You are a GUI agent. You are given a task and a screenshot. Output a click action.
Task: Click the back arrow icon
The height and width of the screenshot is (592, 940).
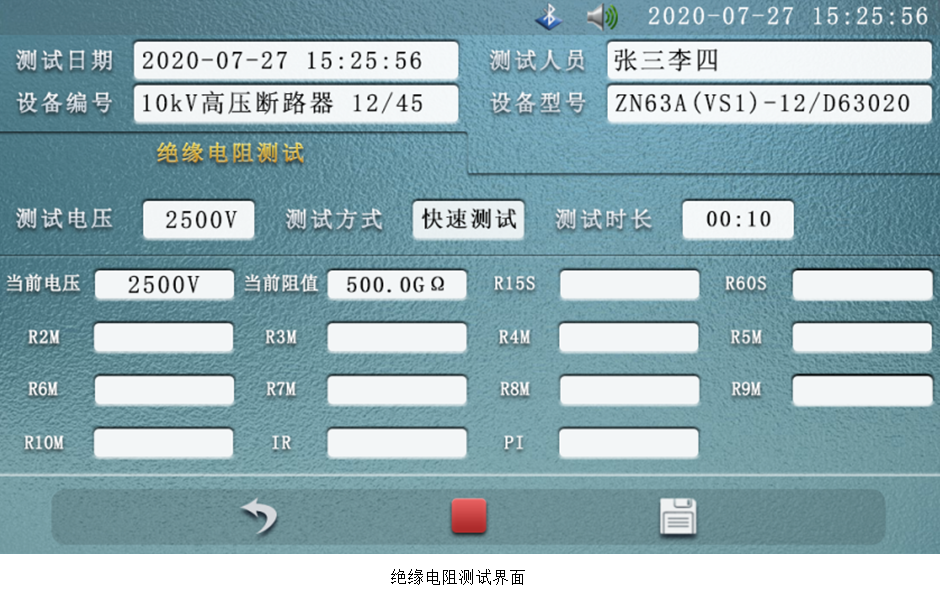pos(260,516)
